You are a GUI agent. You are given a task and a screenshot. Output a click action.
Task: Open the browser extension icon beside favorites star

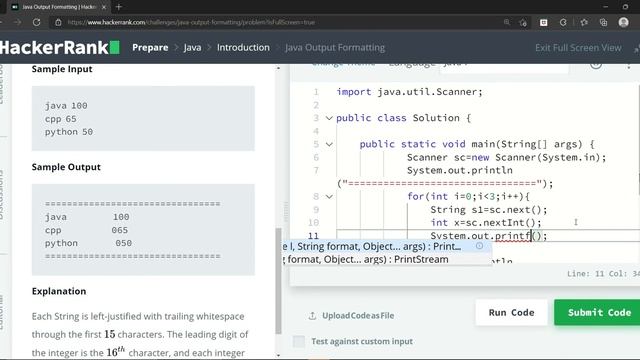(544, 22)
